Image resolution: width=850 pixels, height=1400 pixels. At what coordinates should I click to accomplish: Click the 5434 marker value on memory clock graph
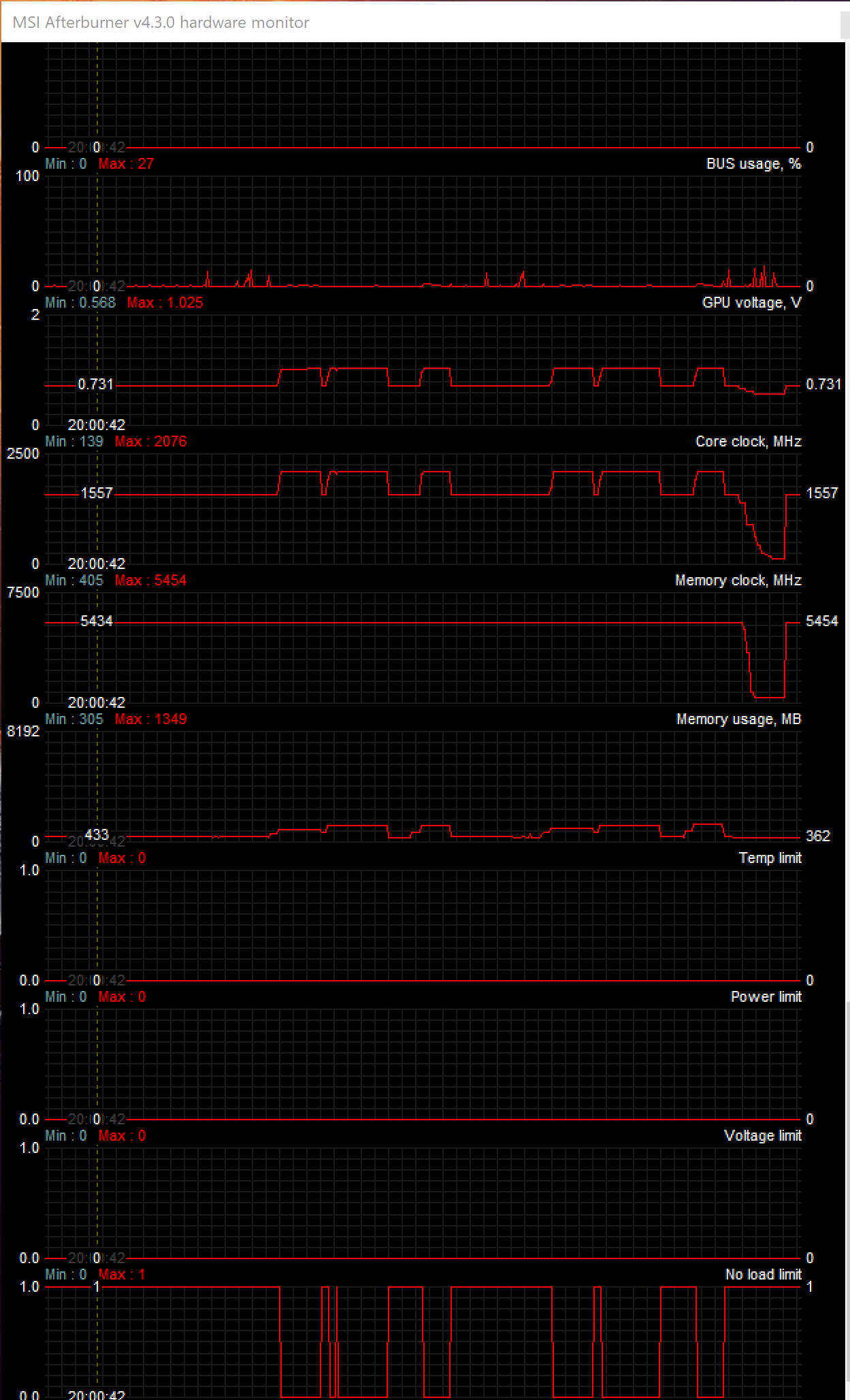(96, 621)
